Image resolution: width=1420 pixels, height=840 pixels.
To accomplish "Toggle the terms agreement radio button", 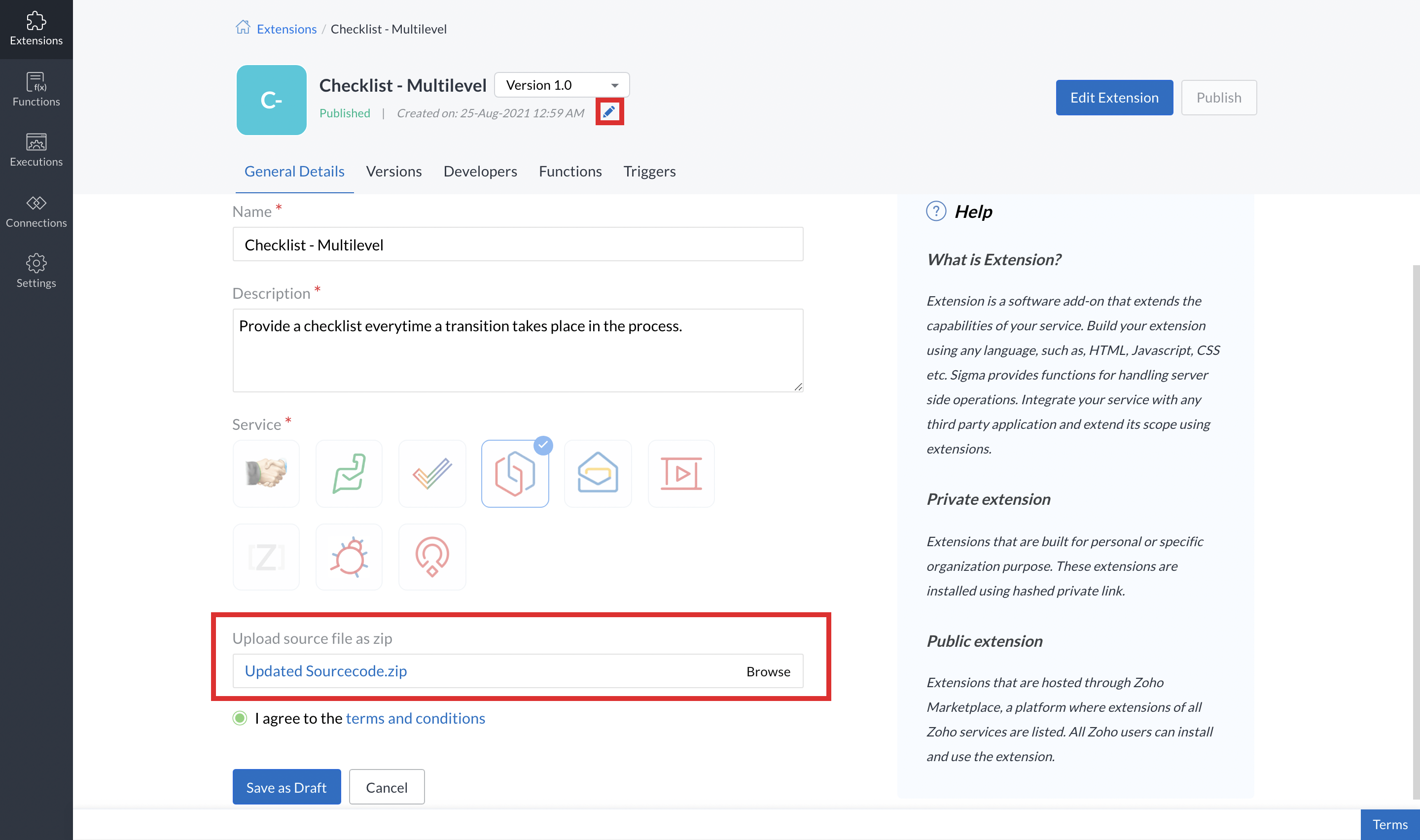I will tap(240, 718).
